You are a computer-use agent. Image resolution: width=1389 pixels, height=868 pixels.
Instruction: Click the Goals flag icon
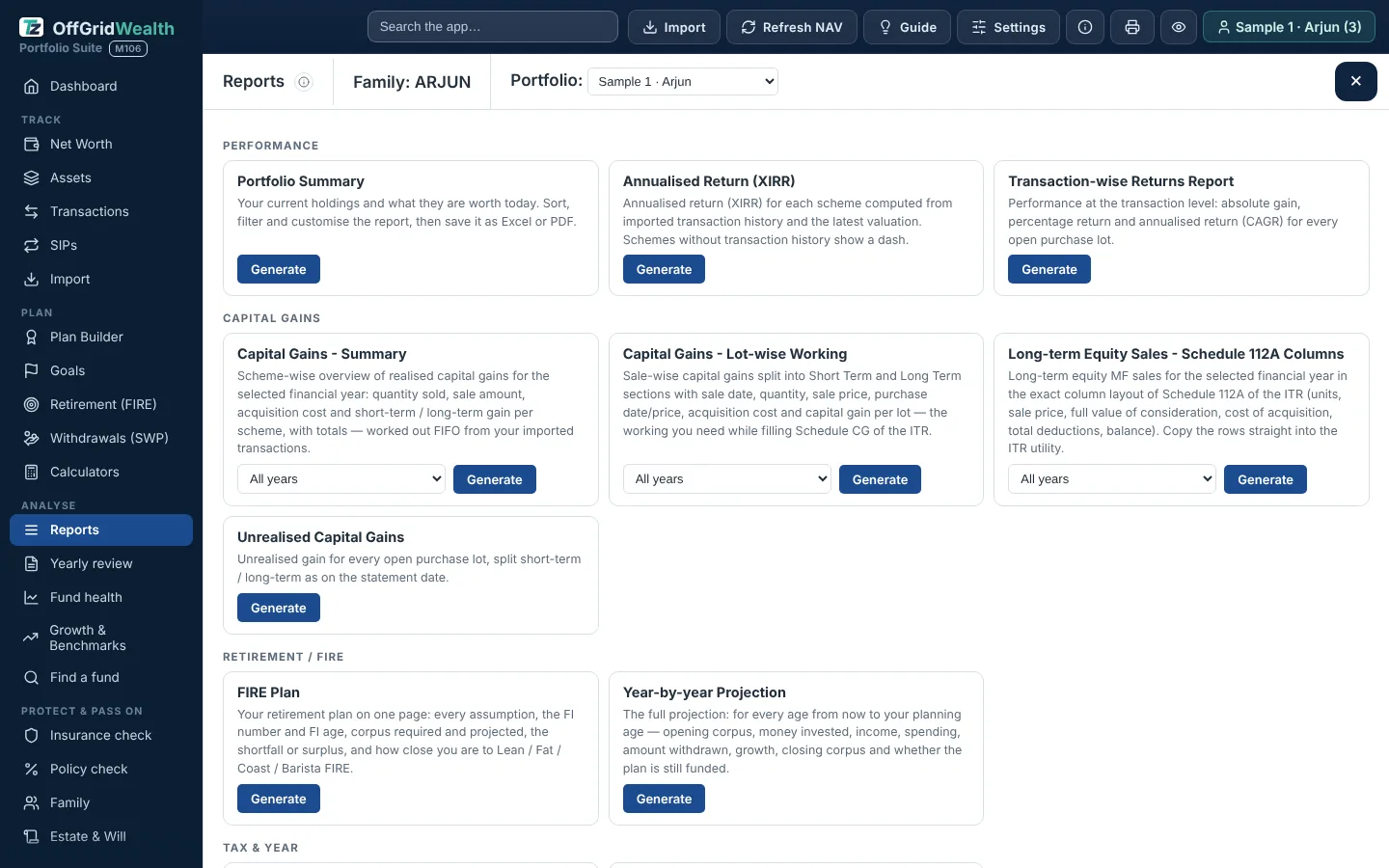click(x=32, y=370)
